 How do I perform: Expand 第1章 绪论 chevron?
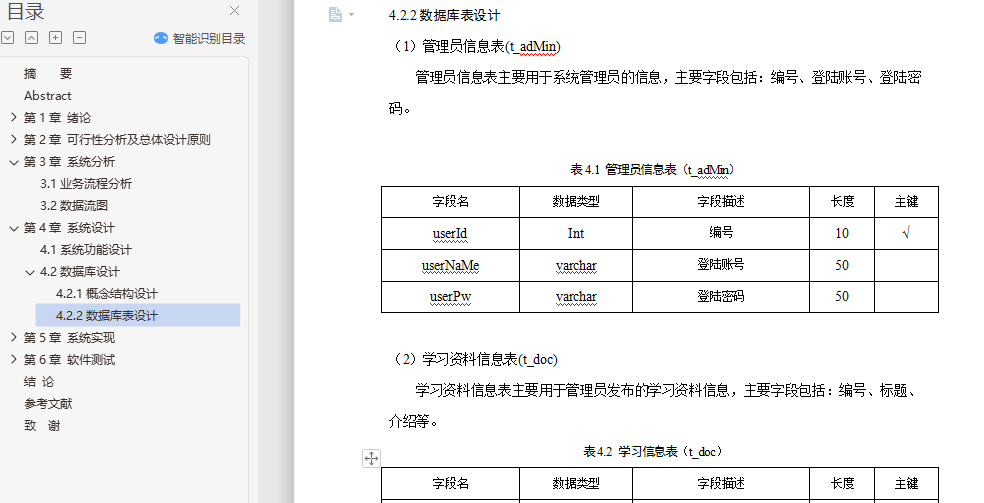coord(14,117)
